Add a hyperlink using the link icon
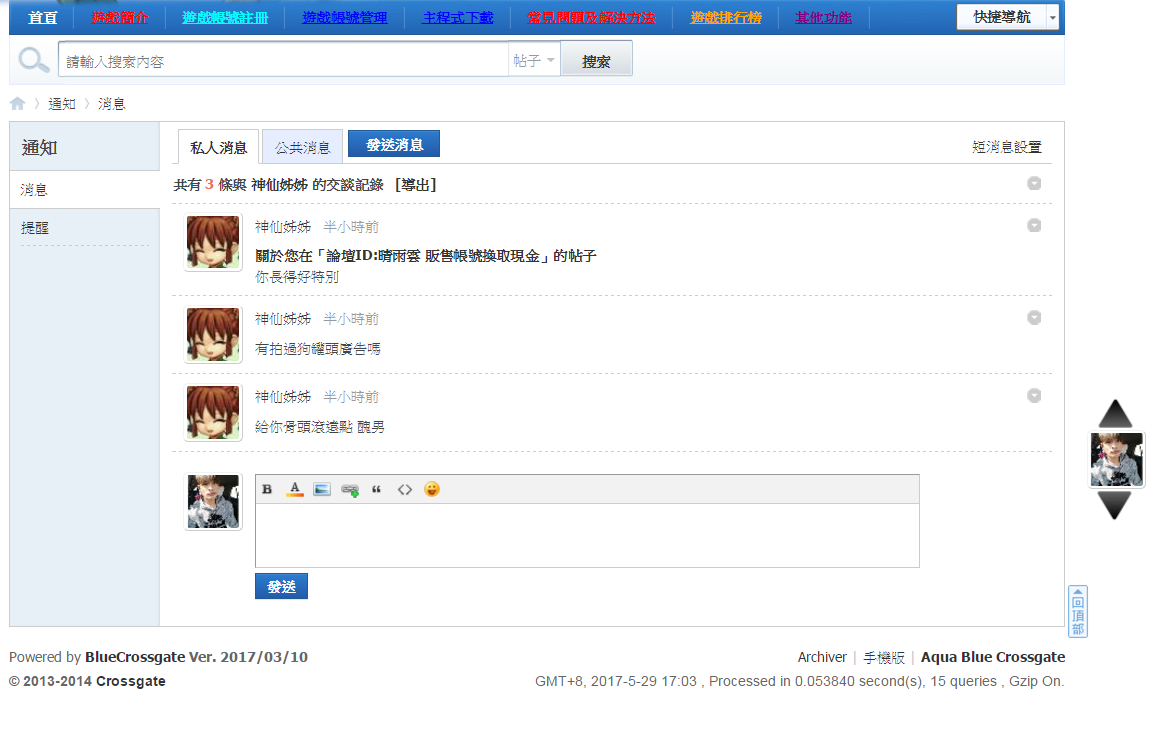 point(350,489)
